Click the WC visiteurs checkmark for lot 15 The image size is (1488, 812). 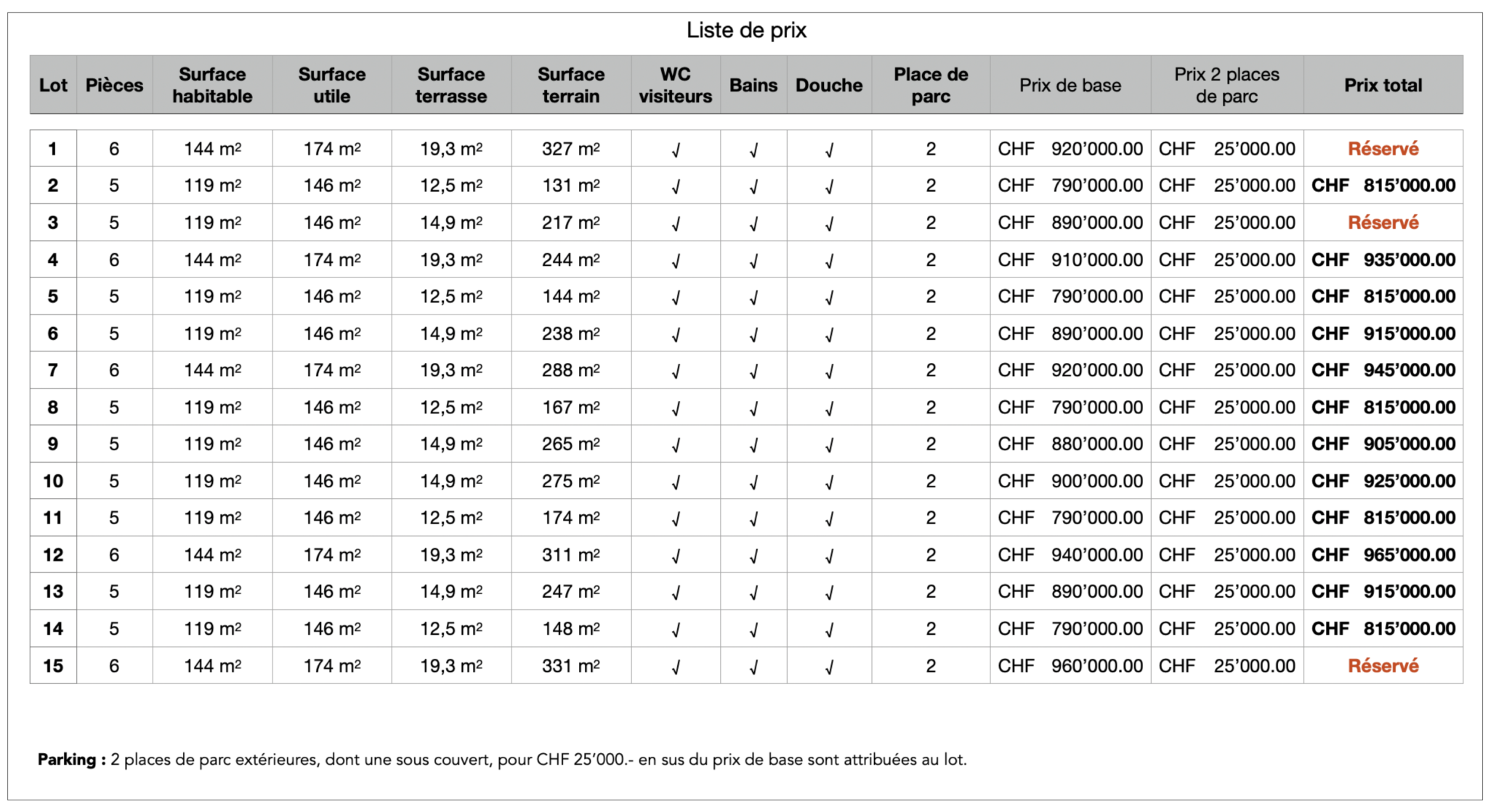pos(676,667)
